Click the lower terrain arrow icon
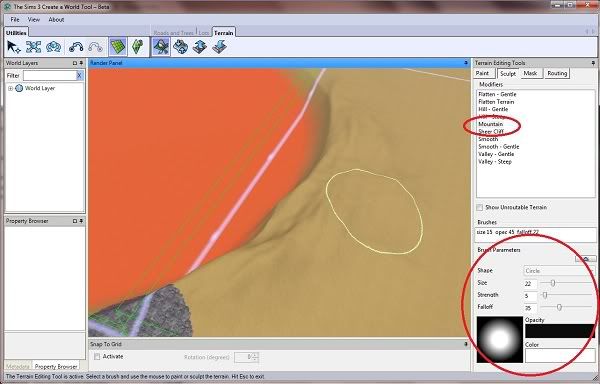The height and width of the screenshot is (384, 600). (219, 47)
